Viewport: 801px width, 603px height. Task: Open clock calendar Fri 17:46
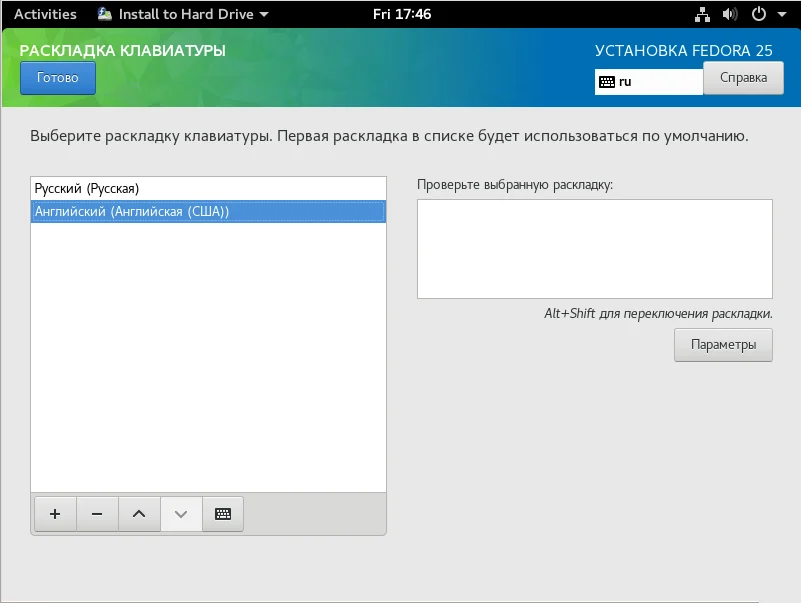(x=402, y=14)
